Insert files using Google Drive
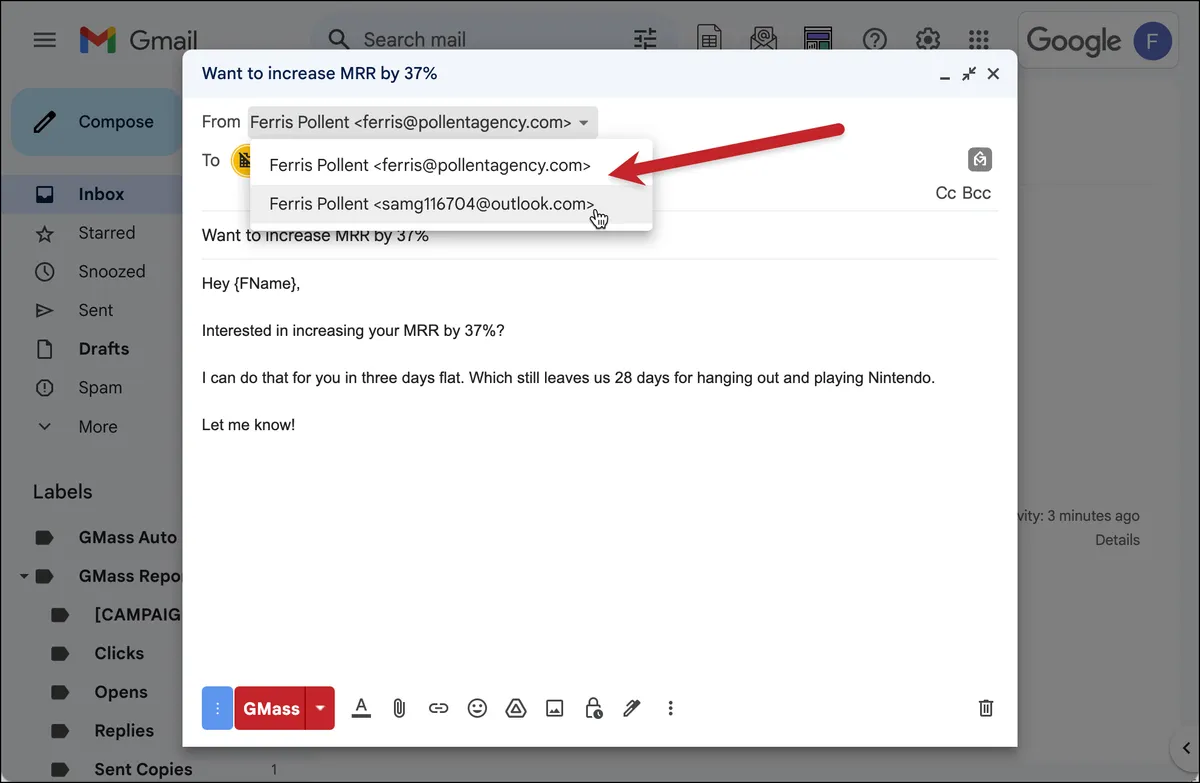Screen dimensions: 1200x783 [516, 708]
